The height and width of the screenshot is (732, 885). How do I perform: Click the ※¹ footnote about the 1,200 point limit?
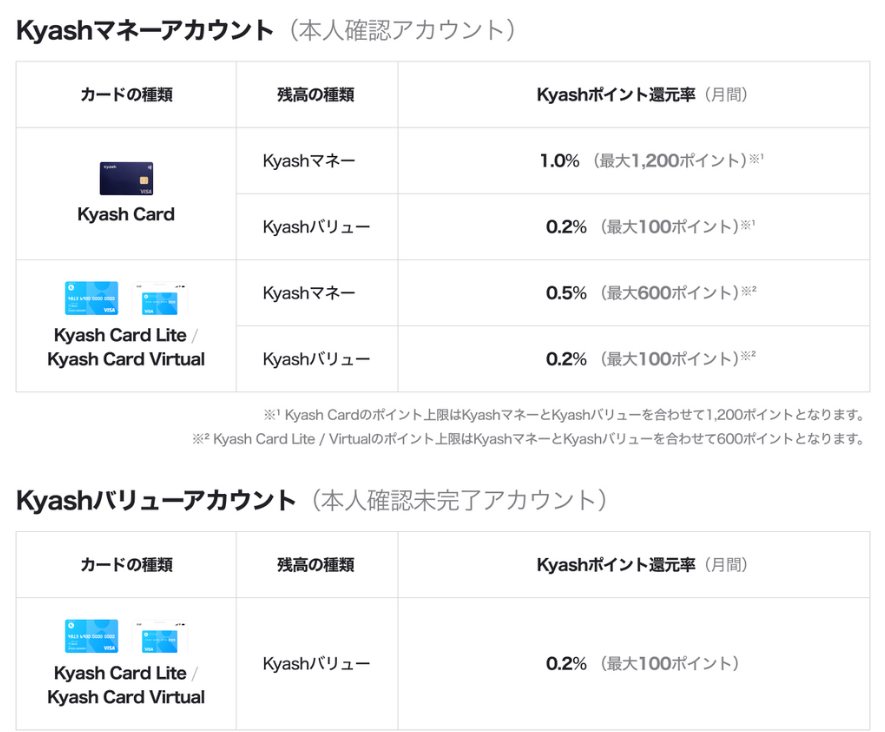click(x=563, y=414)
